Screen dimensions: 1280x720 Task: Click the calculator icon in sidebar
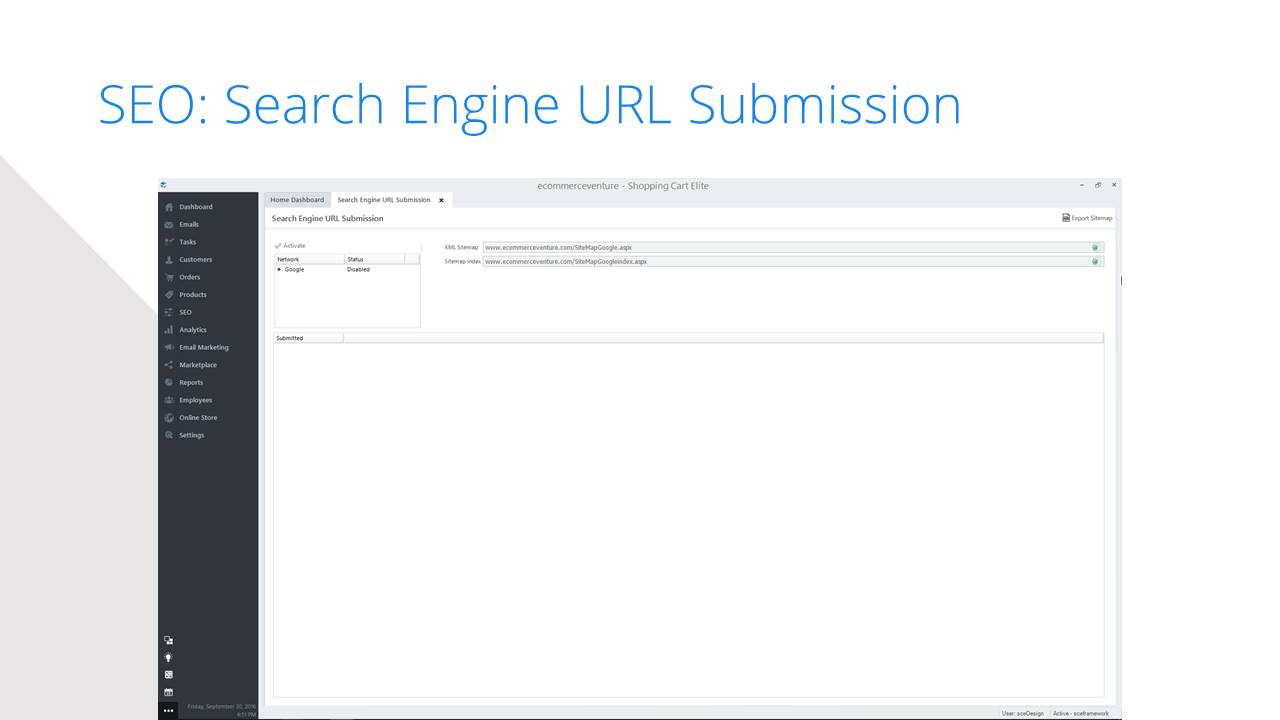coord(168,675)
